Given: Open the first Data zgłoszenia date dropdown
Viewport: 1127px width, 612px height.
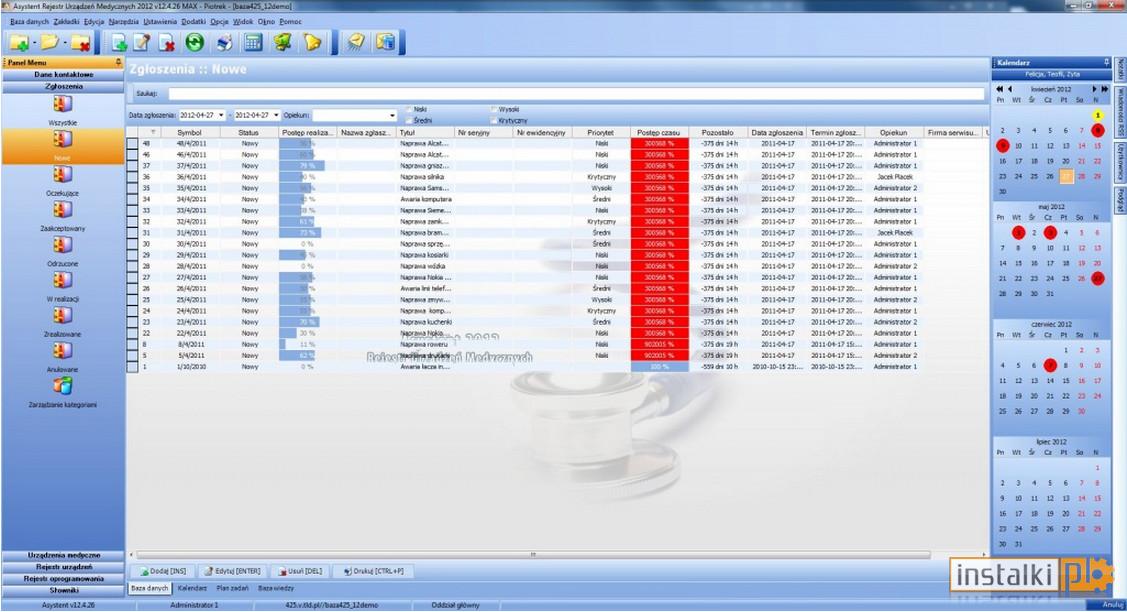Looking at the screenshot, I should click(x=221, y=115).
